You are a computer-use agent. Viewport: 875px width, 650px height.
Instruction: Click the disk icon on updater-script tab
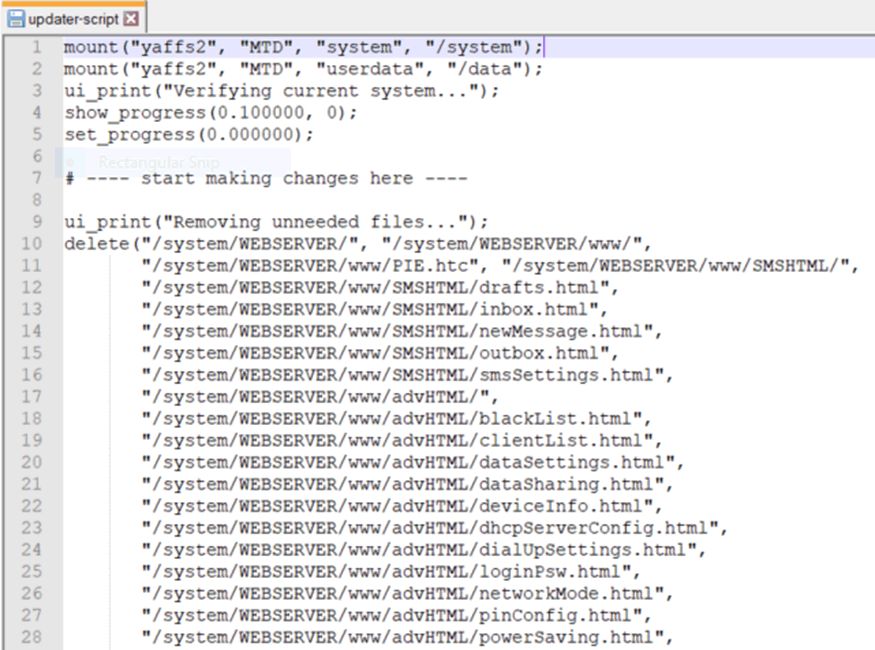tap(16, 19)
